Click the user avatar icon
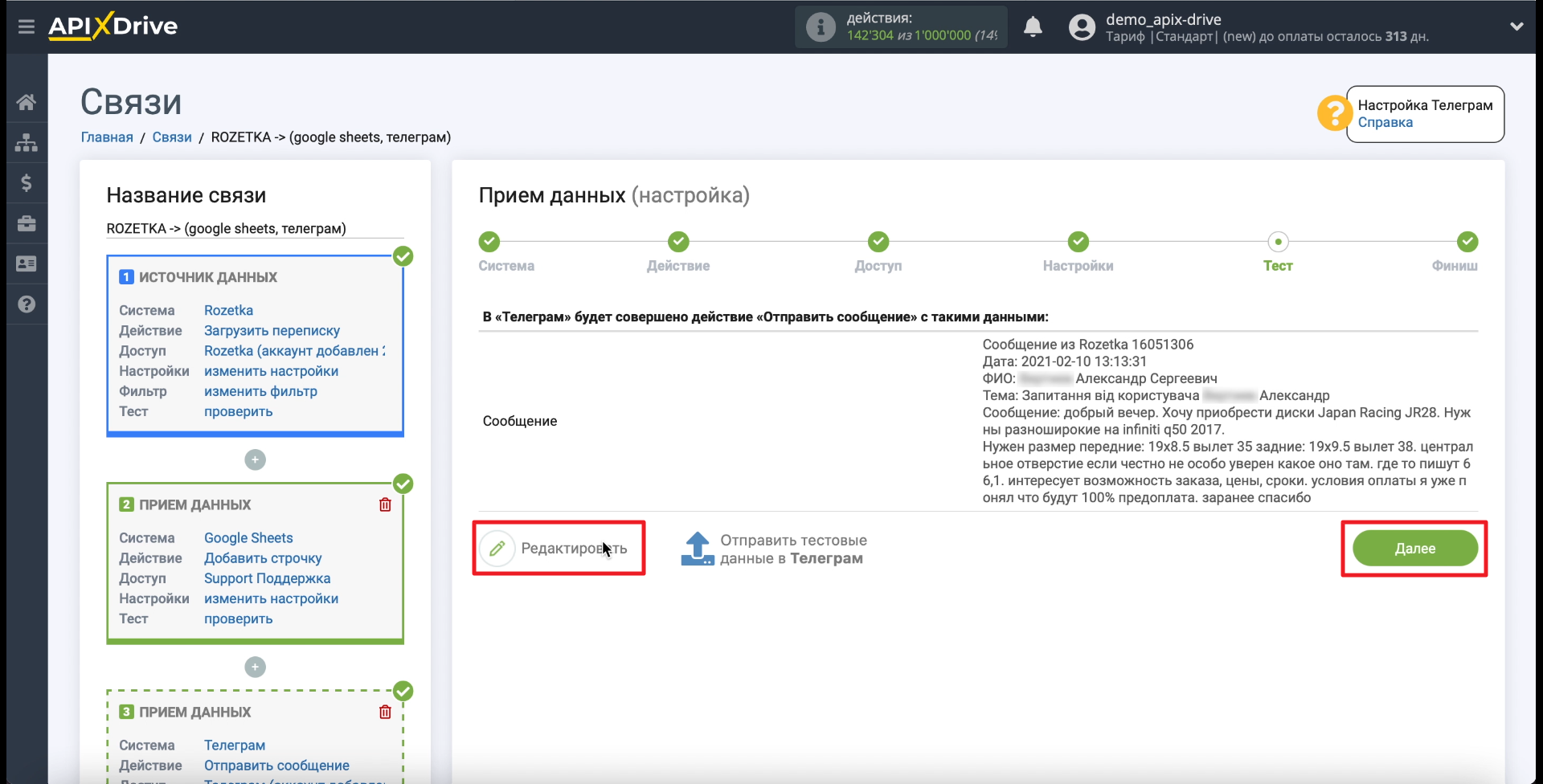This screenshot has width=1543, height=784. tap(1082, 27)
